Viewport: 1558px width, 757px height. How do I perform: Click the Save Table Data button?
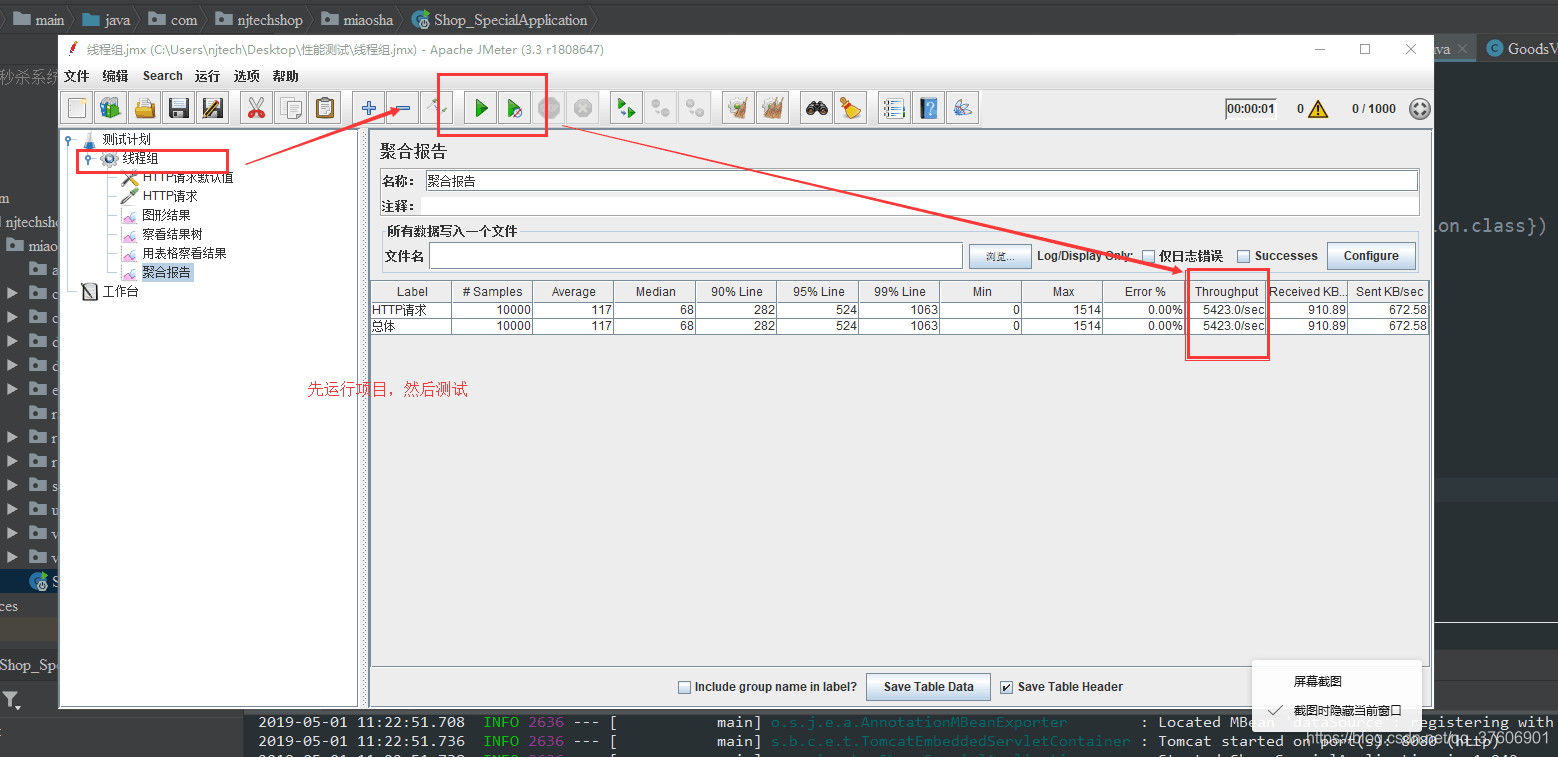pos(928,687)
